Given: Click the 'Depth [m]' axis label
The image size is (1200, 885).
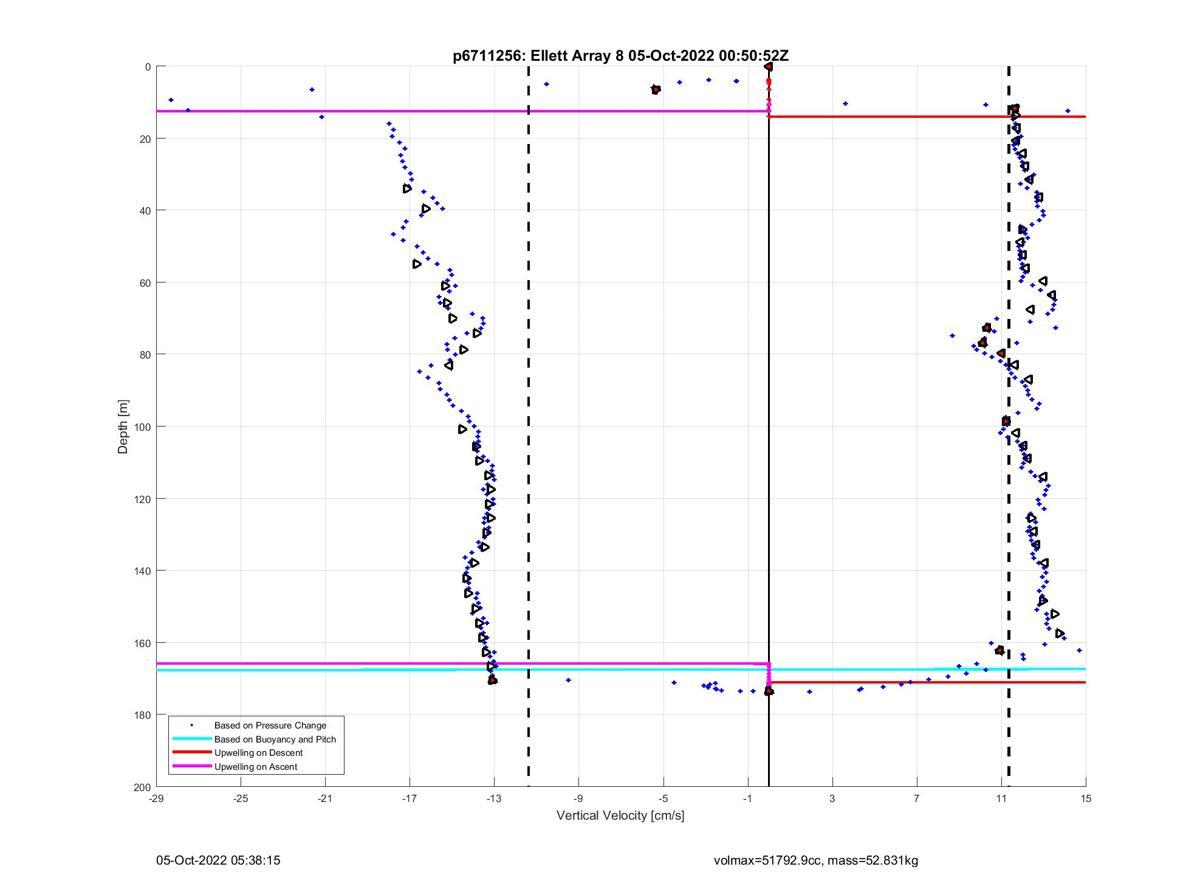Looking at the screenshot, I should [124, 427].
